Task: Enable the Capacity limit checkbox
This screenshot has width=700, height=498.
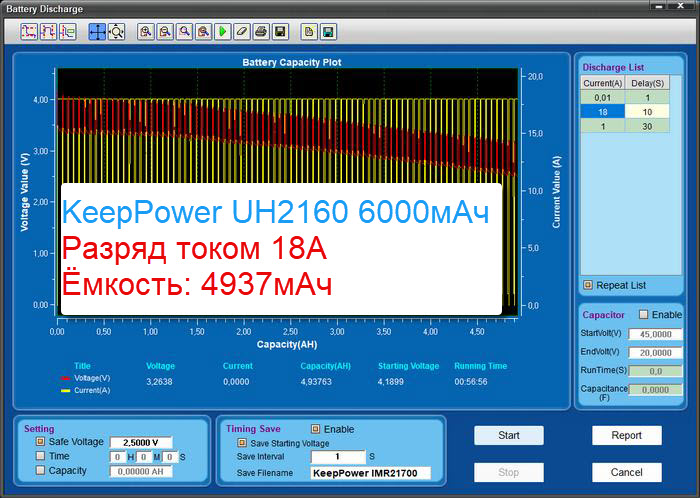Action: click(41, 470)
